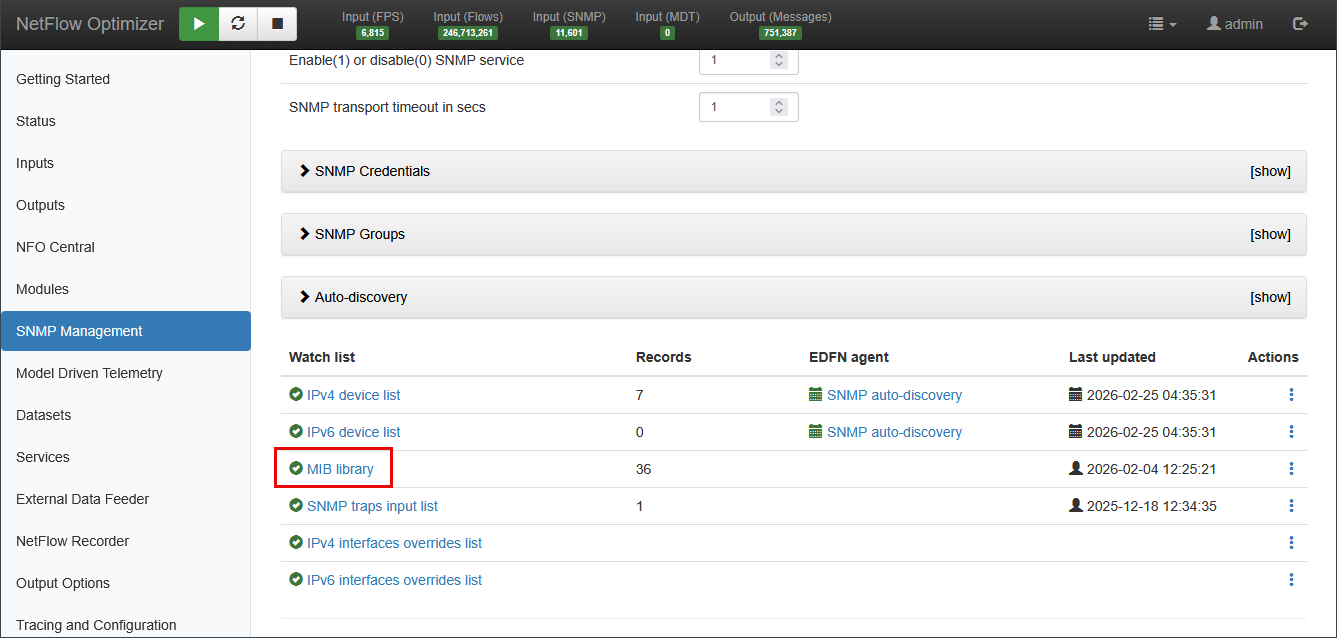
Task: Open the admin user dropdown
Action: [1235, 24]
